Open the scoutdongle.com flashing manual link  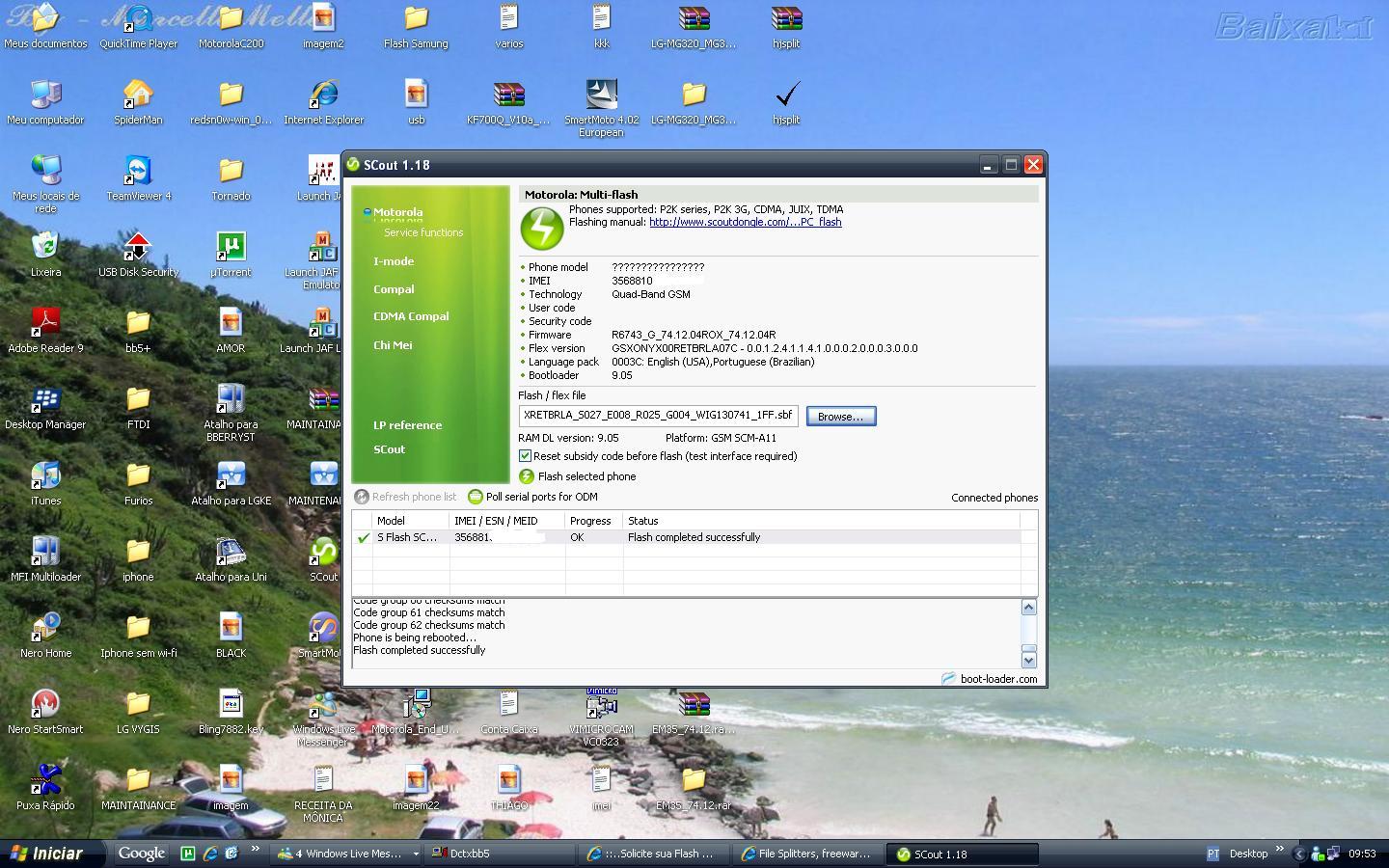[746, 222]
